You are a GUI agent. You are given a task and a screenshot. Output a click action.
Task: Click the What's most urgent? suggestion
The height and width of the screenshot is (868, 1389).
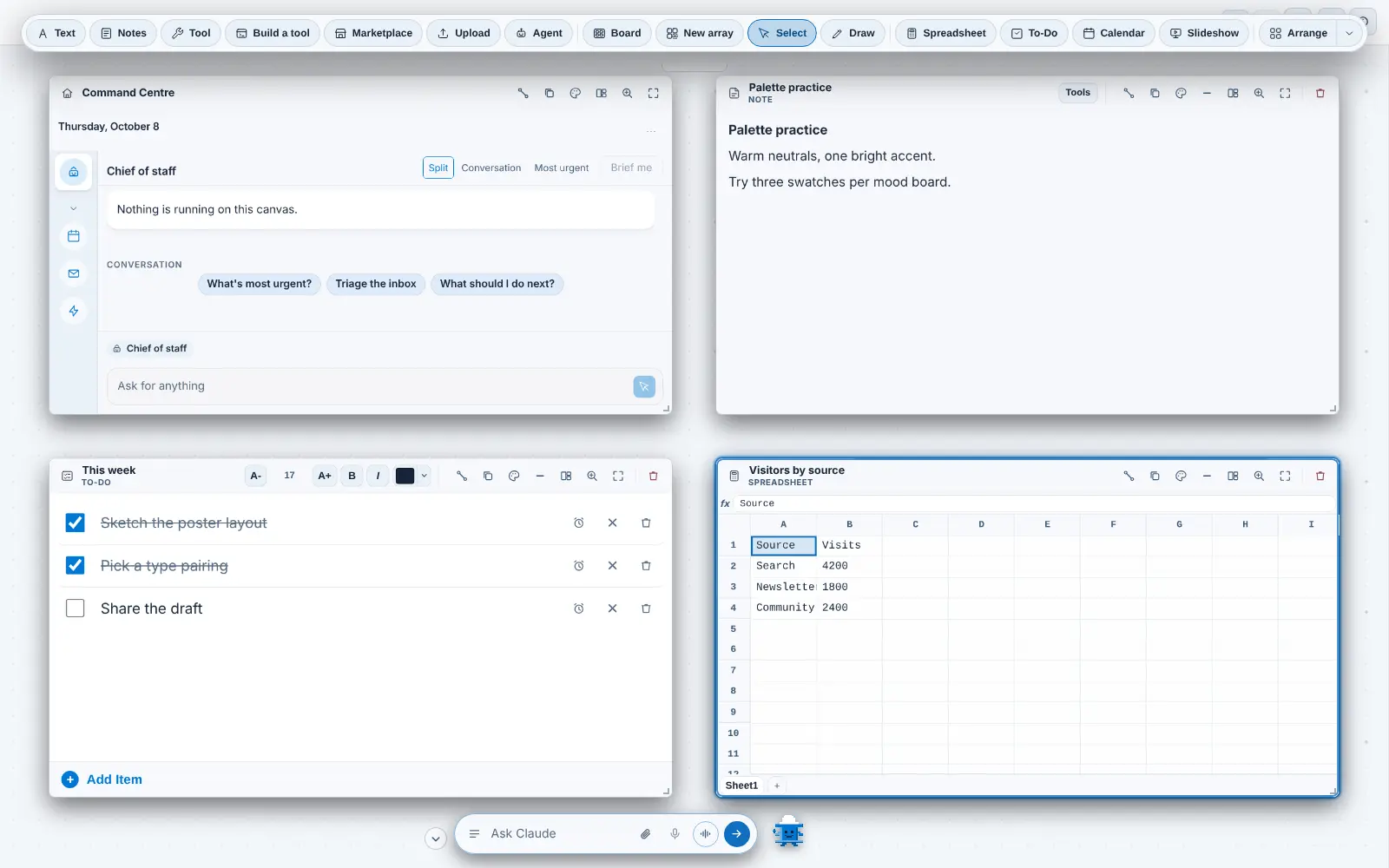[x=260, y=284]
